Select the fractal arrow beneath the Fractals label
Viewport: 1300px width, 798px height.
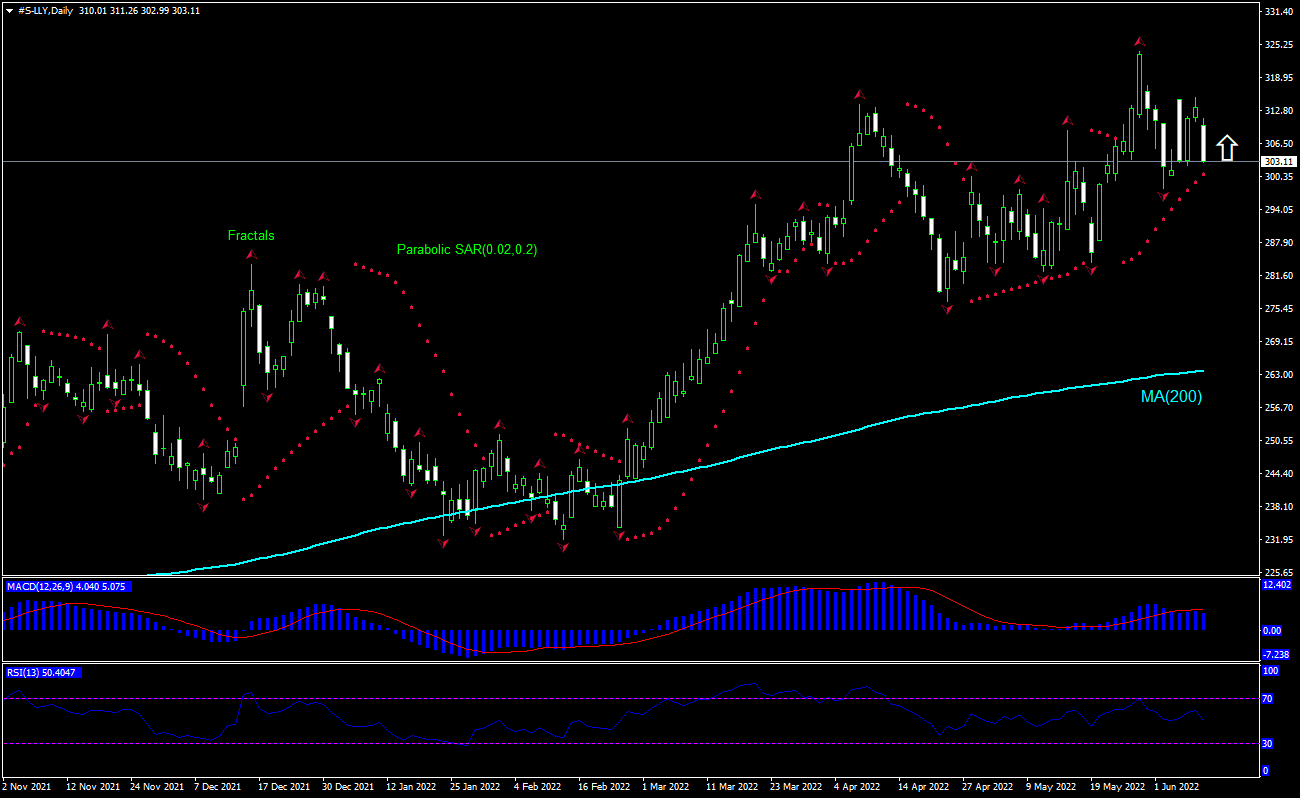[251, 253]
